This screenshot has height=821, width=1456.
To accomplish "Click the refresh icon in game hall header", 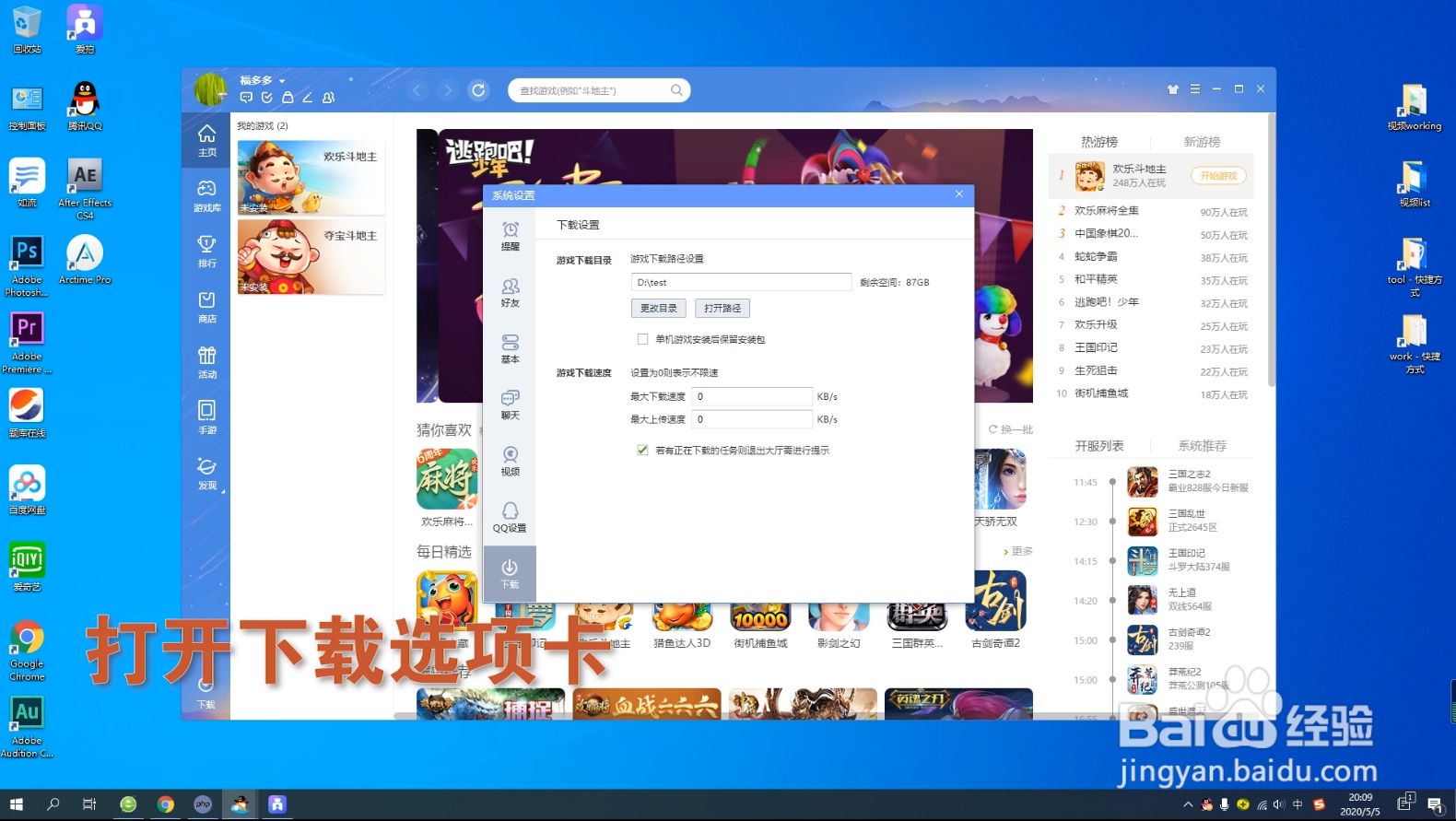I will point(478,90).
